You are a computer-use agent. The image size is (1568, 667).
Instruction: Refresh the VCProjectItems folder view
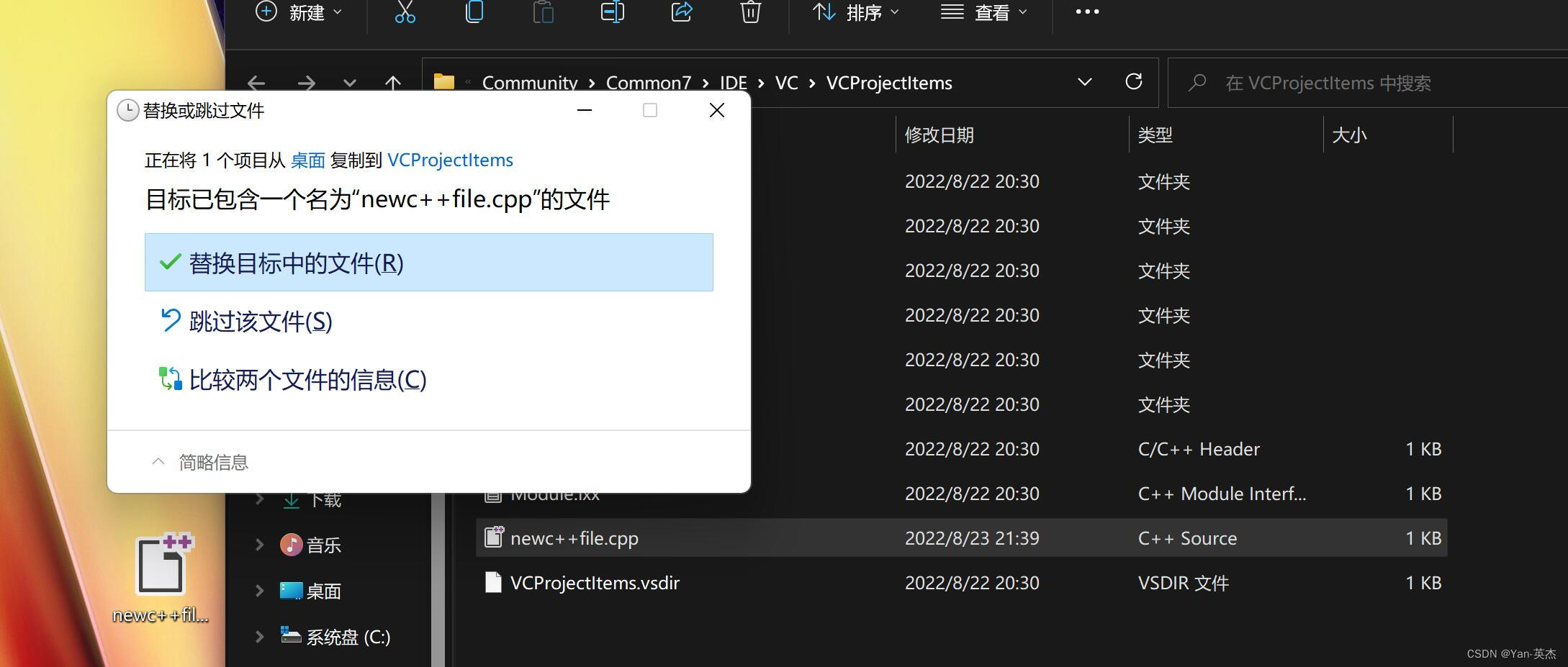coord(1134,82)
